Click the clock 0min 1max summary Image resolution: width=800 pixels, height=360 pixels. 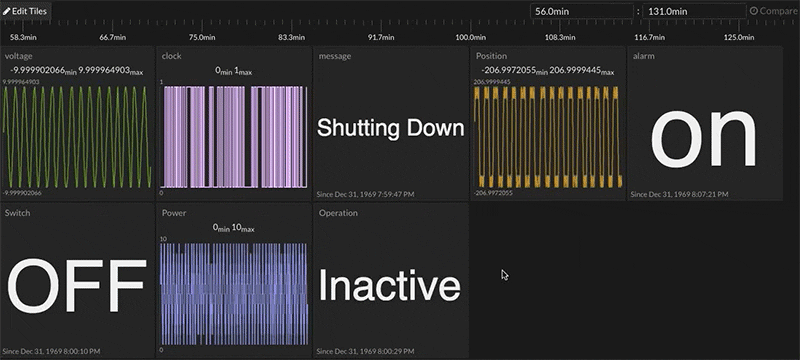(x=234, y=71)
